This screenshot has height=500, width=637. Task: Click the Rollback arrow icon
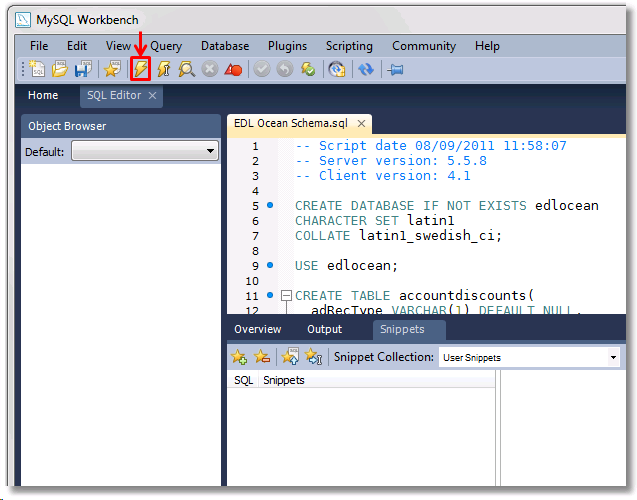285,69
